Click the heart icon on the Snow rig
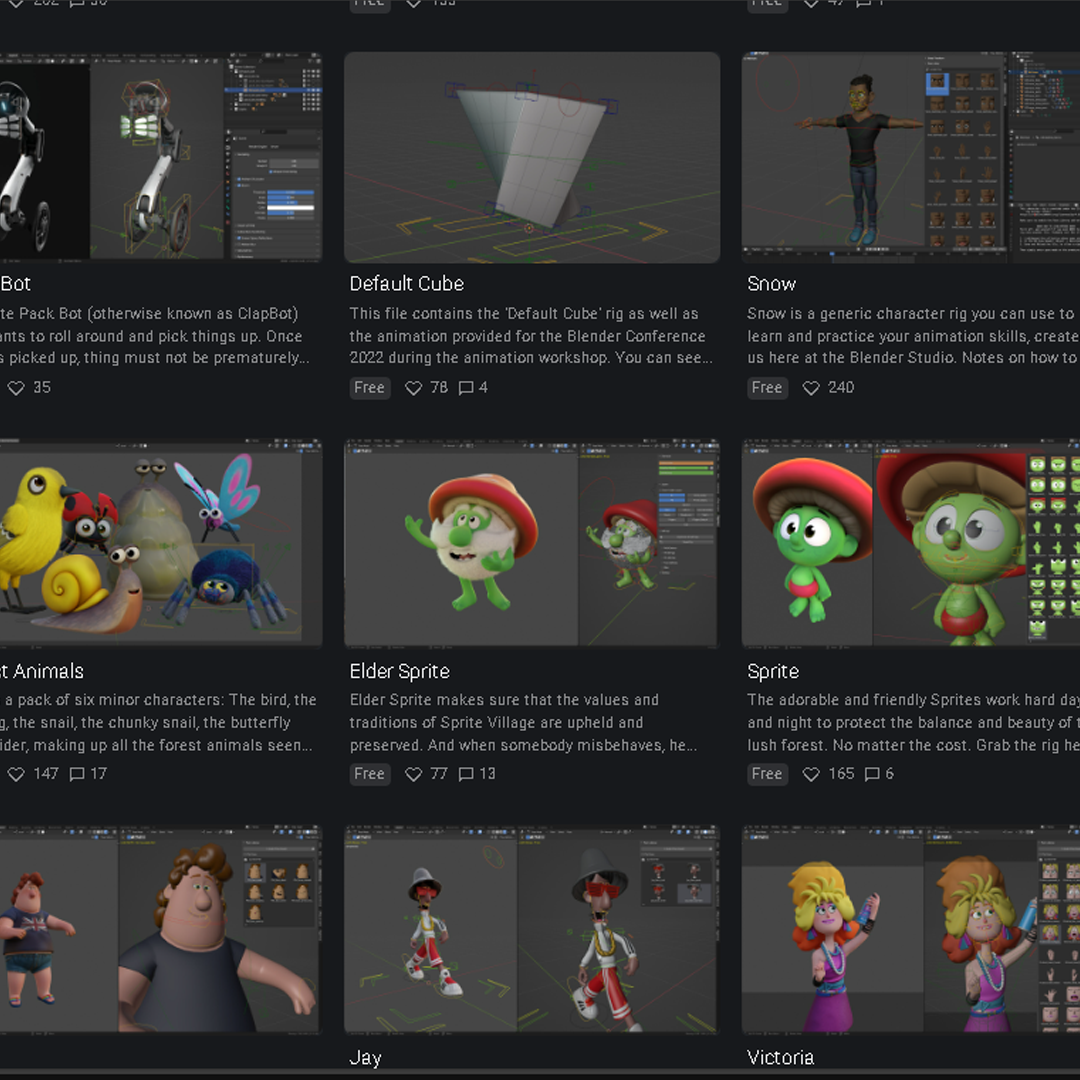Image resolution: width=1080 pixels, height=1080 pixels. [811, 388]
